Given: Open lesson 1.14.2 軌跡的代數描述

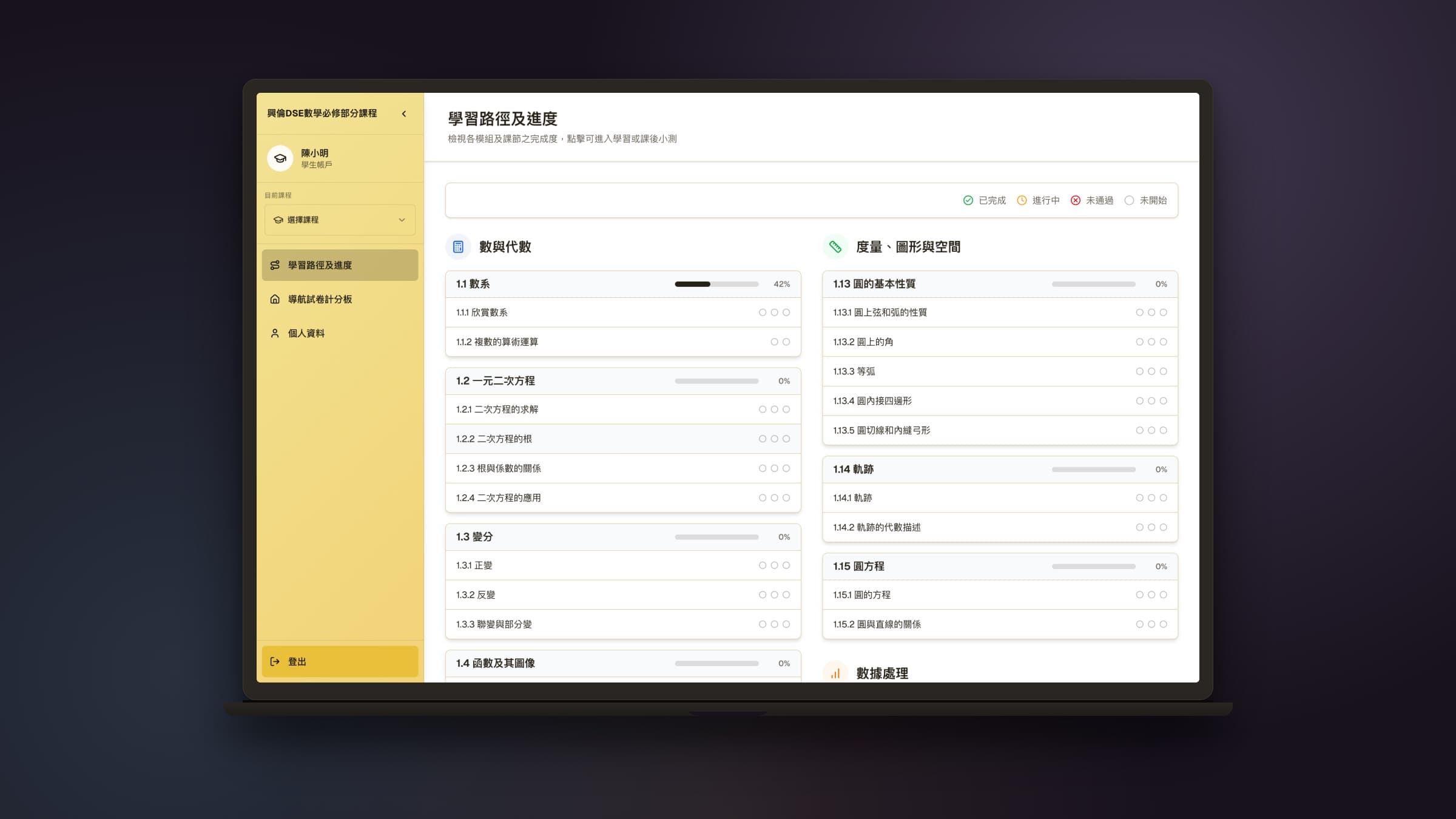Looking at the screenshot, I should (1000, 527).
